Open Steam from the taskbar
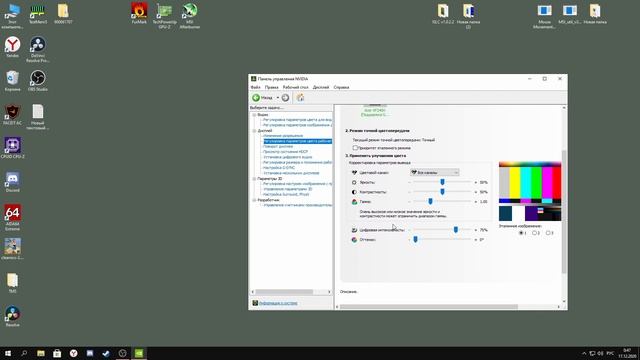640x360 pixels. coord(106,353)
